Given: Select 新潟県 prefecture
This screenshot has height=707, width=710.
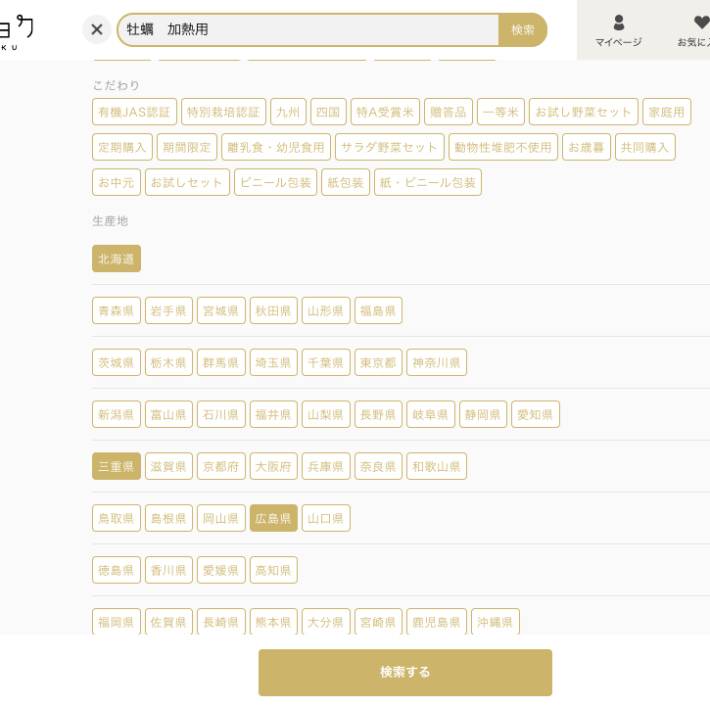Looking at the screenshot, I should point(116,414).
